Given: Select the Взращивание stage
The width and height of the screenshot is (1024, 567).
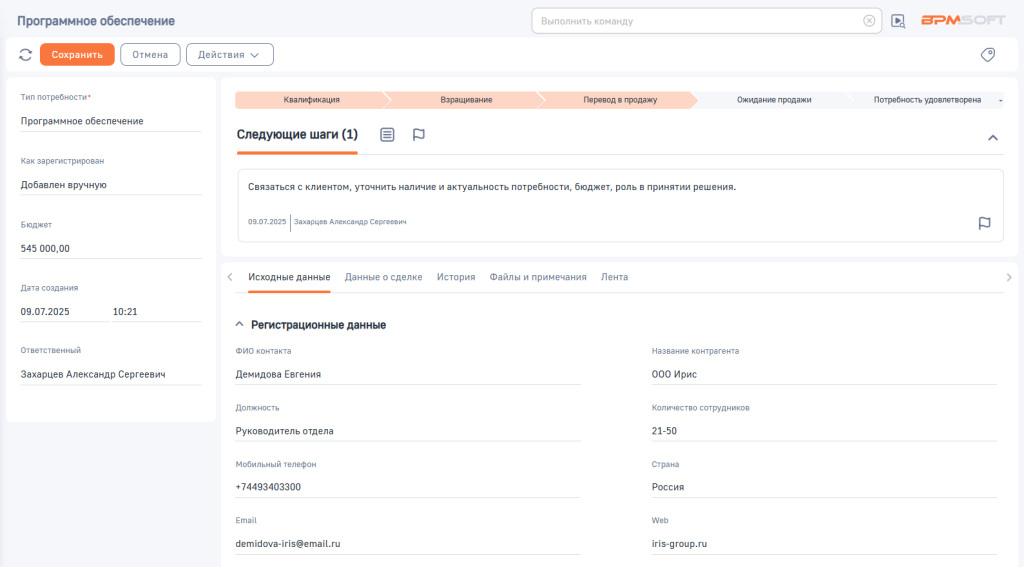Looking at the screenshot, I should (x=466, y=100).
